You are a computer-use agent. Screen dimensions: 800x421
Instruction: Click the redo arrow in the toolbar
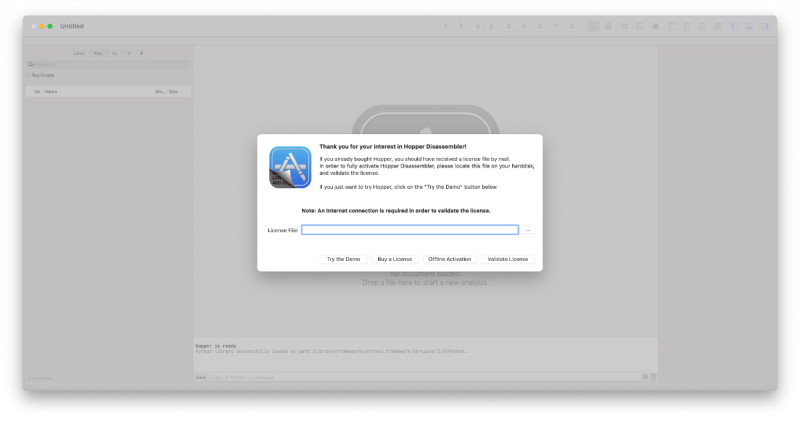492,26
